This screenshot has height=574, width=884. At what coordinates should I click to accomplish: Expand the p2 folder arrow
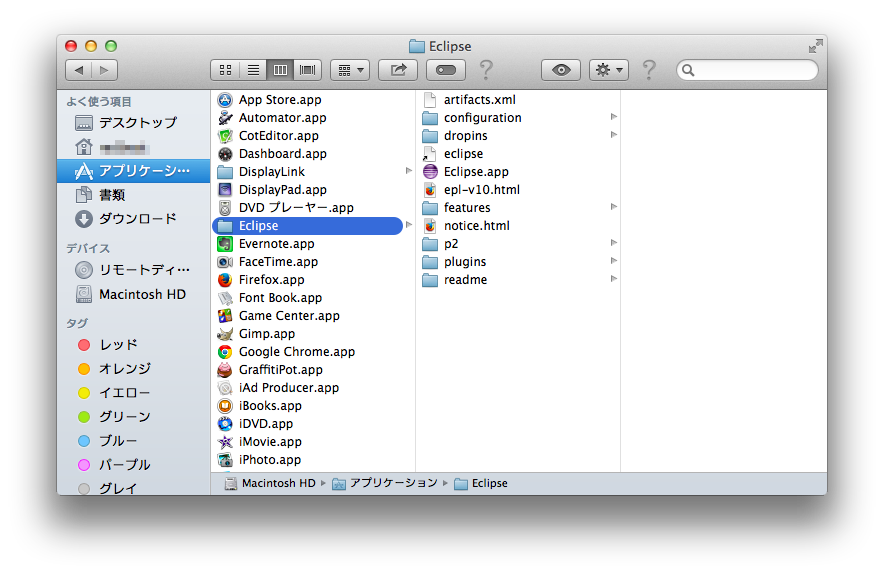click(614, 243)
